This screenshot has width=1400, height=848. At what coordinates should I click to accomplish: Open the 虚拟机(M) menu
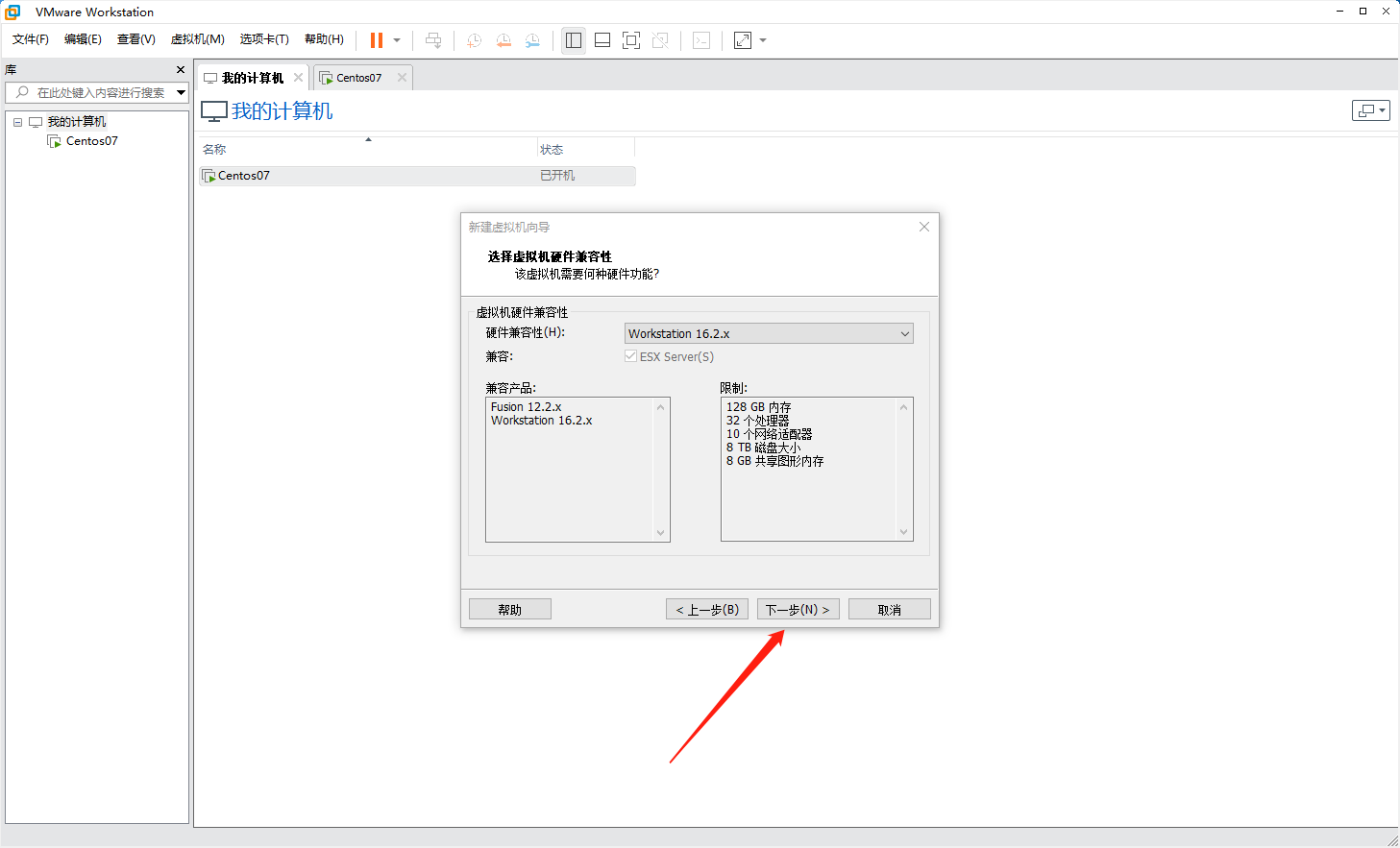[x=197, y=39]
